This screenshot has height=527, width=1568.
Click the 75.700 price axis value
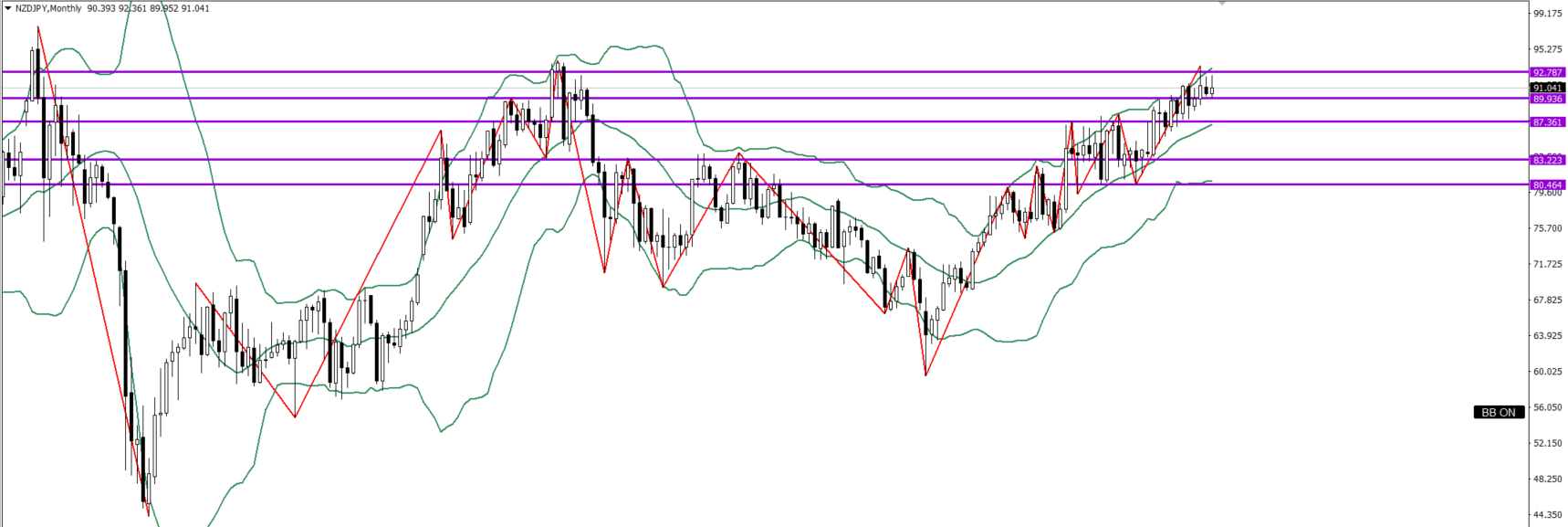click(1547, 228)
